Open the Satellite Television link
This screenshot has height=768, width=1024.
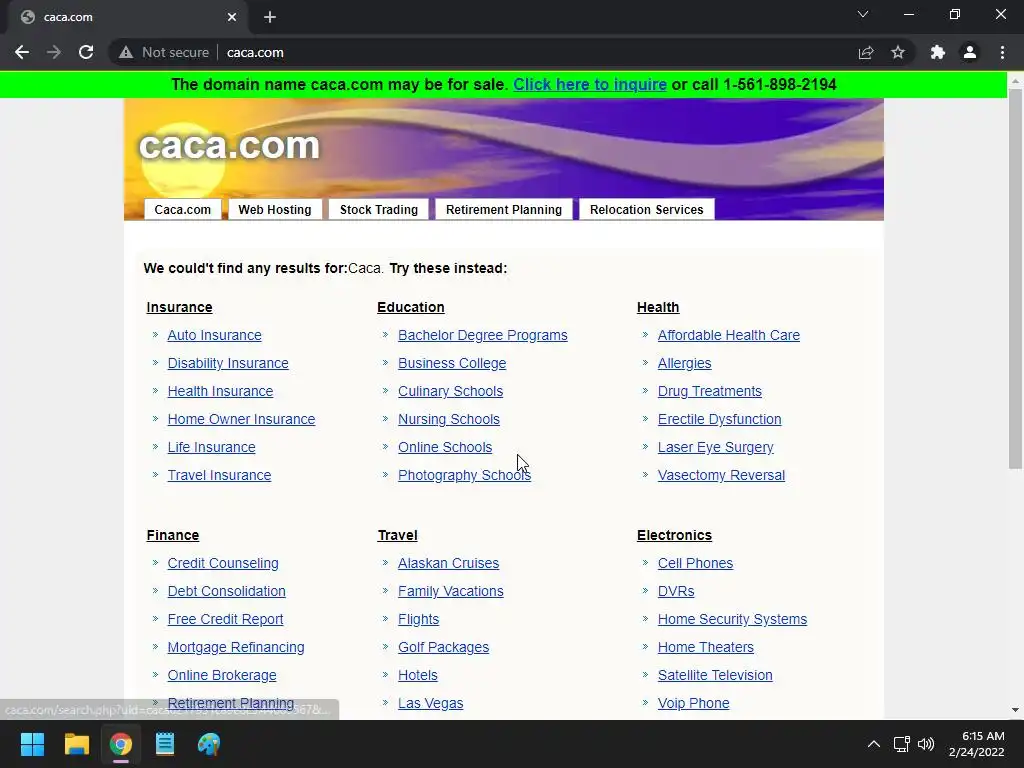pos(715,675)
